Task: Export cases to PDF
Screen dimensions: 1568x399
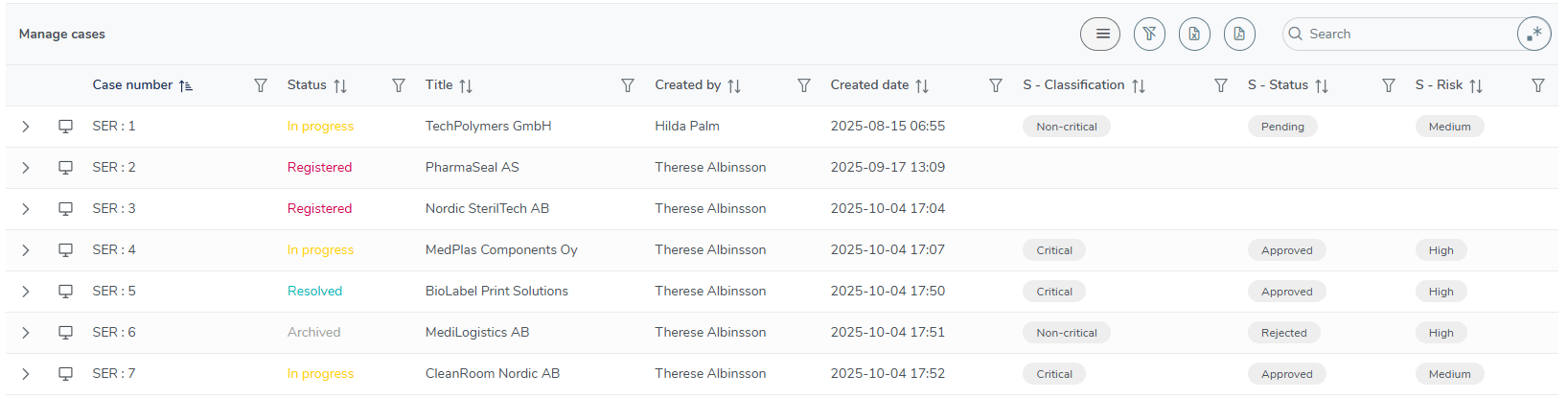Action: coord(1239,34)
